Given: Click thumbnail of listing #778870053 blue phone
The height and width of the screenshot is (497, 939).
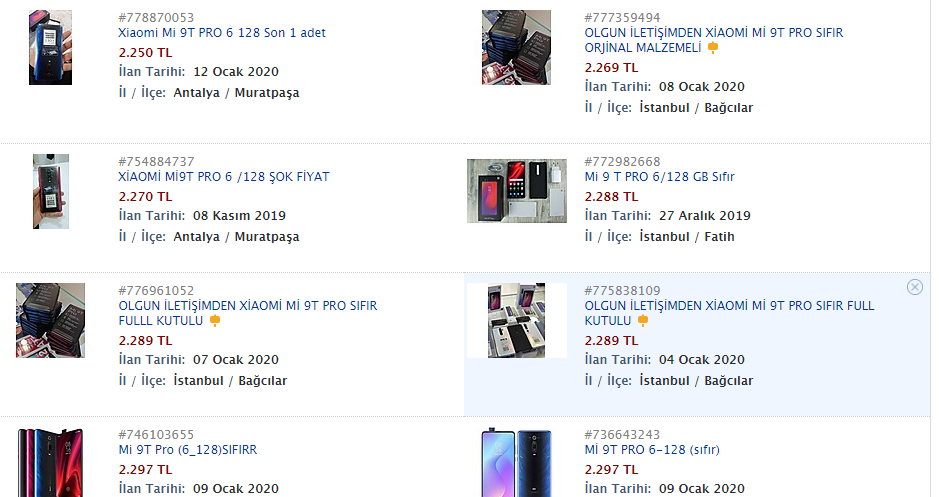Looking at the screenshot, I should click(50, 47).
